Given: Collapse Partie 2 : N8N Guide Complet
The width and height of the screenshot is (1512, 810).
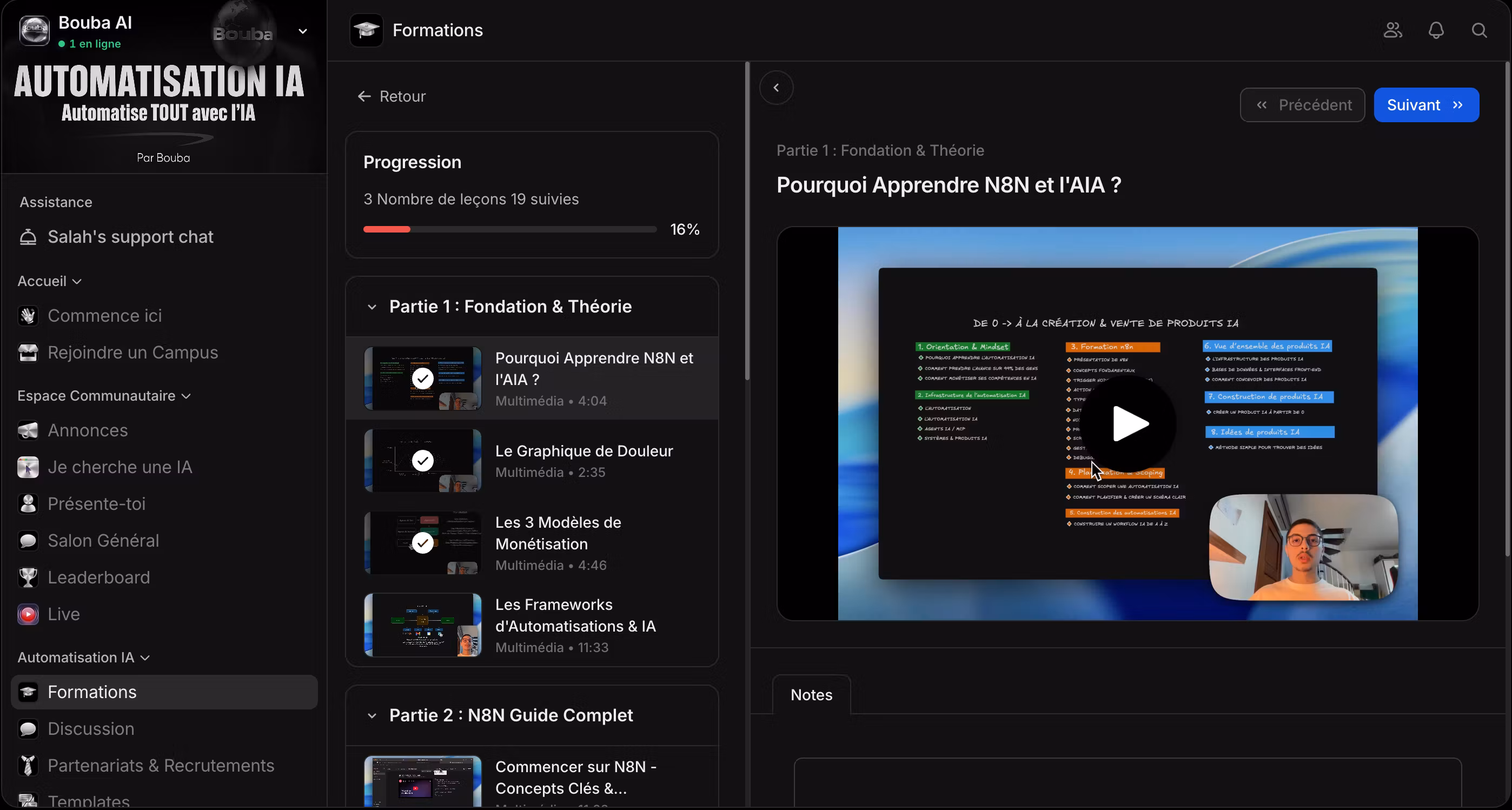Looking at the screenshot, I should 372,715.
